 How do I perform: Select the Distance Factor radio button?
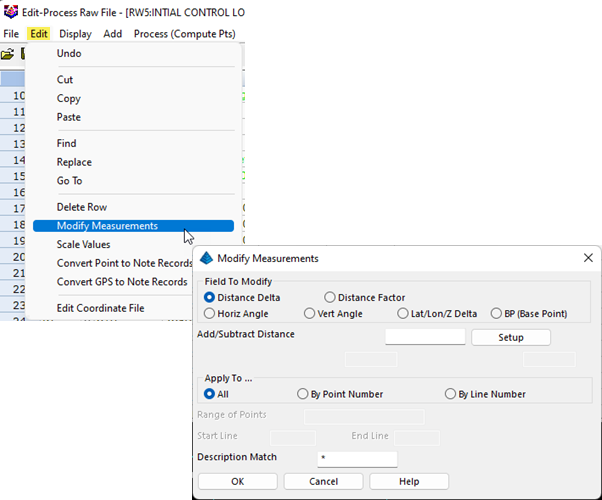330,297
